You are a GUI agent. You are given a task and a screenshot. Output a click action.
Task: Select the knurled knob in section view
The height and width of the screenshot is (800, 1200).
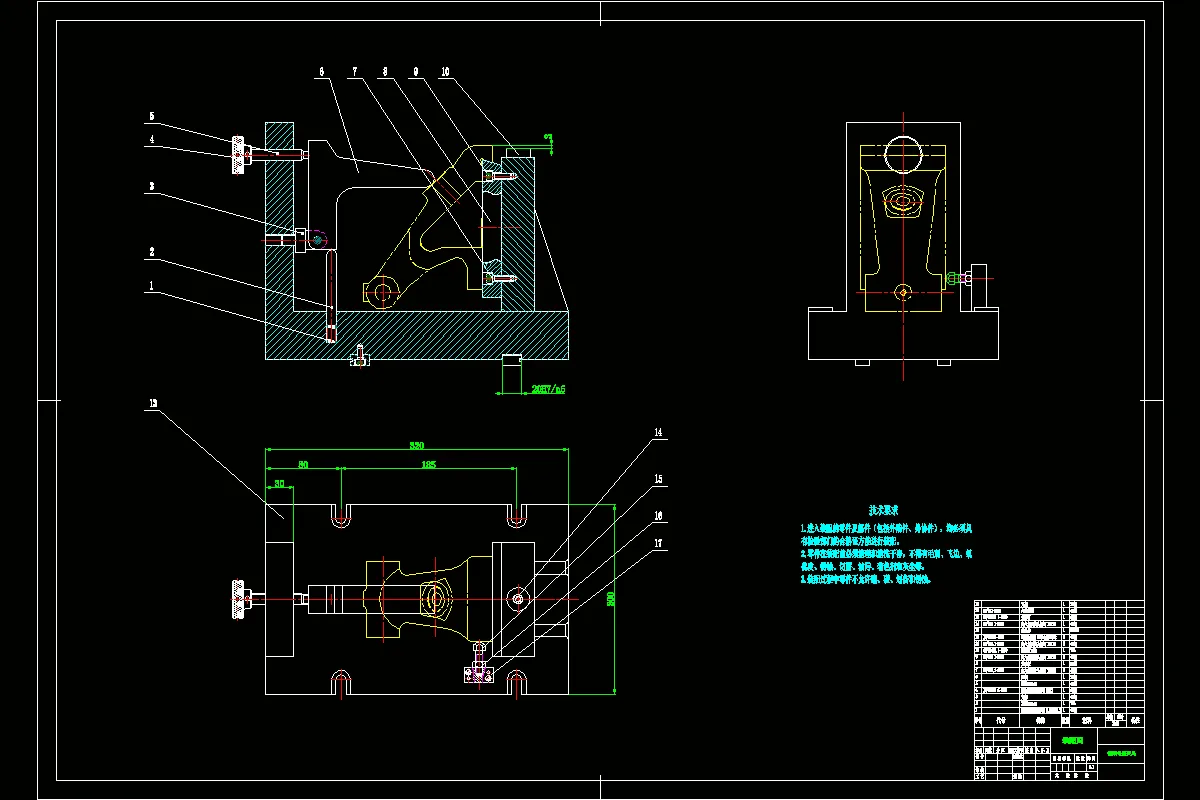[240, 155]
